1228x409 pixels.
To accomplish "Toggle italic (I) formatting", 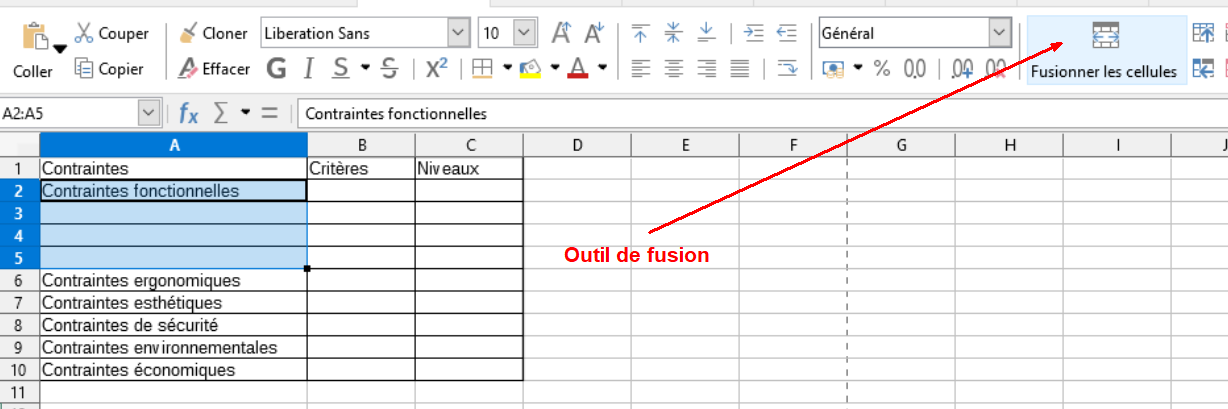I will [x=309, y=69].
